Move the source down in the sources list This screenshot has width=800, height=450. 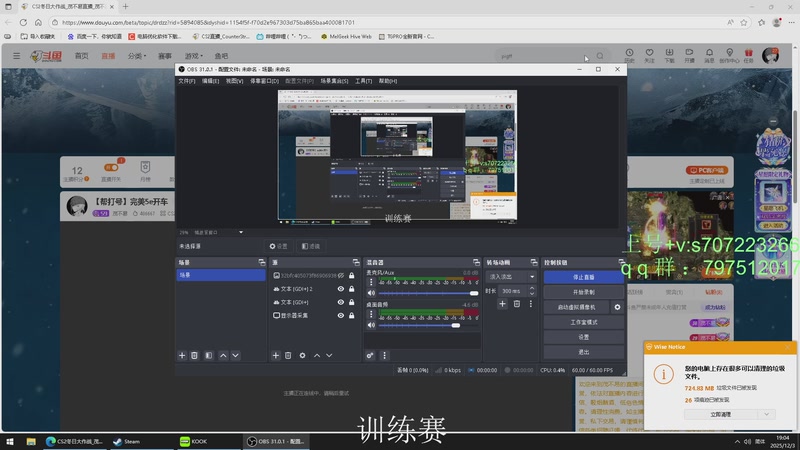coord(329,356)
